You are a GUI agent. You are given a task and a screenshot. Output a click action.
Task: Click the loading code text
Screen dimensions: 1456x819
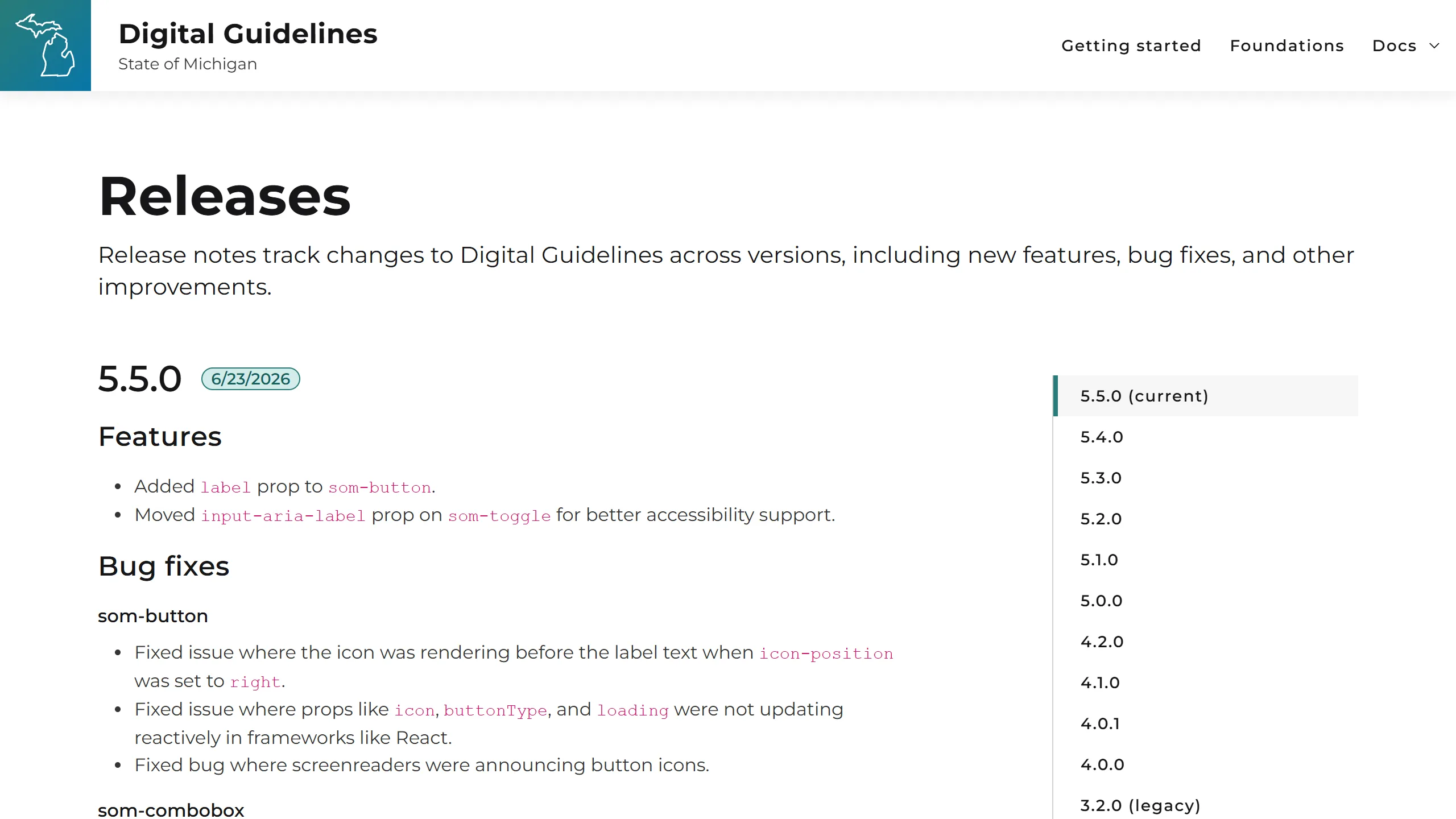(x=632, y=711)
